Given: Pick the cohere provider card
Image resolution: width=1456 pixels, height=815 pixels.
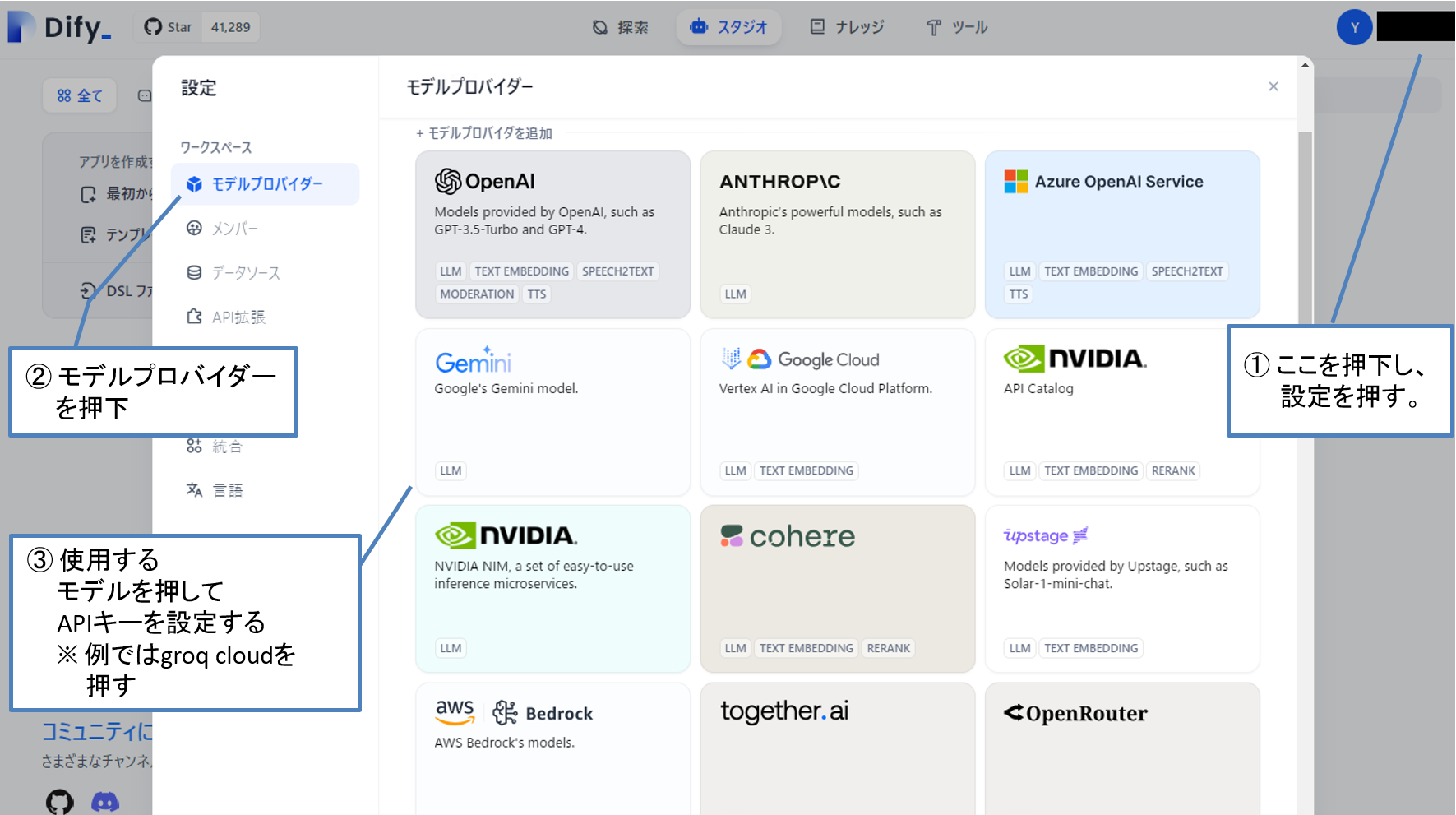Looking at the screenshot, I should 837,589.
